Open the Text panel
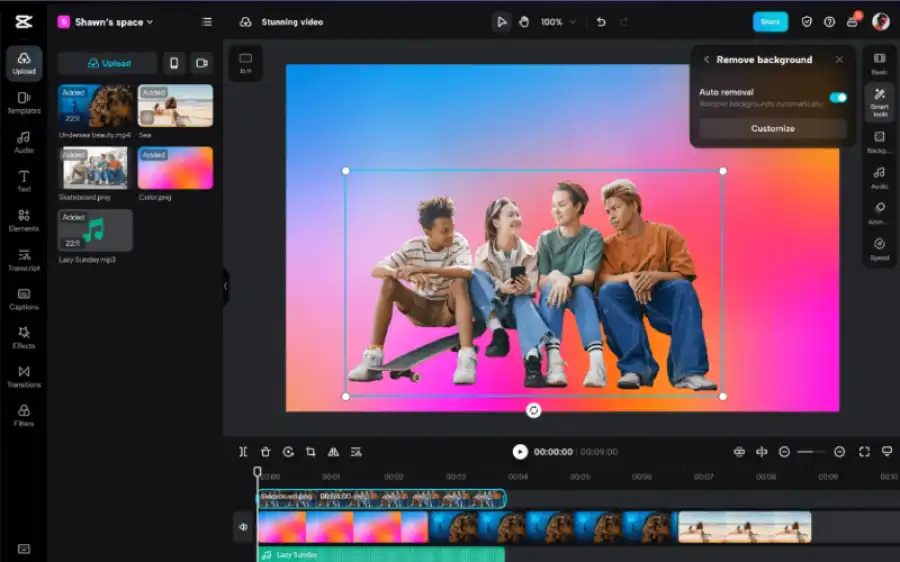The image size is (900, 562). click(24, 181)
